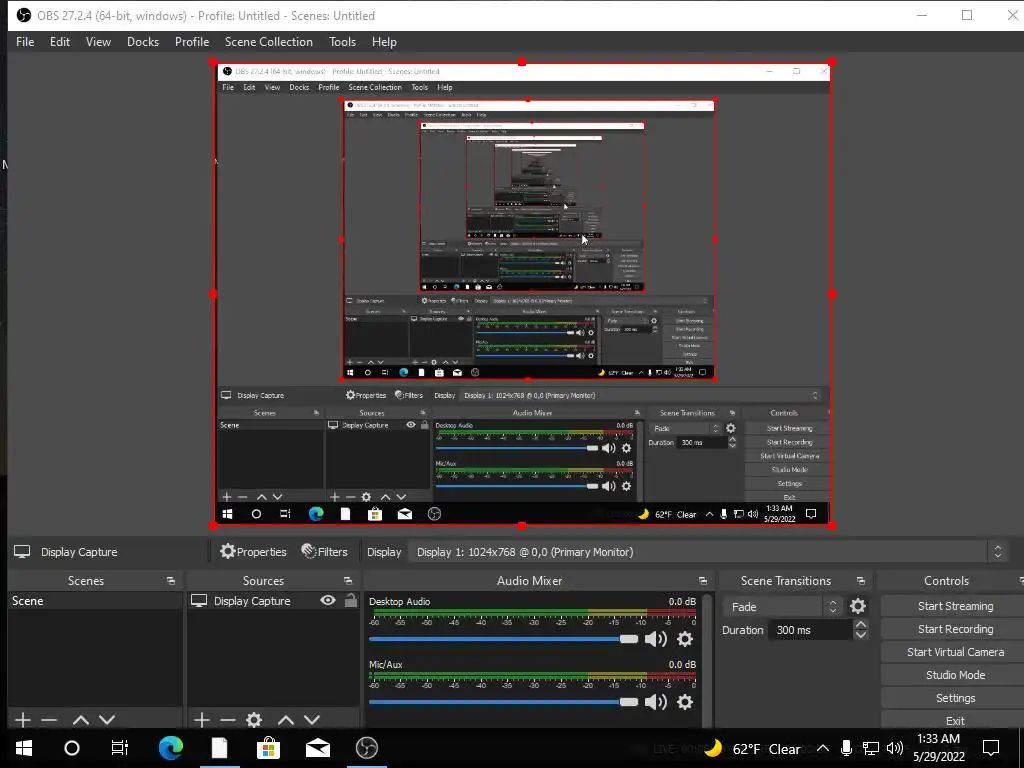Viewport: 1024px width, 768px height.
Task: Open Cortana search circle on taskbar
Action: tap(72, 748)
